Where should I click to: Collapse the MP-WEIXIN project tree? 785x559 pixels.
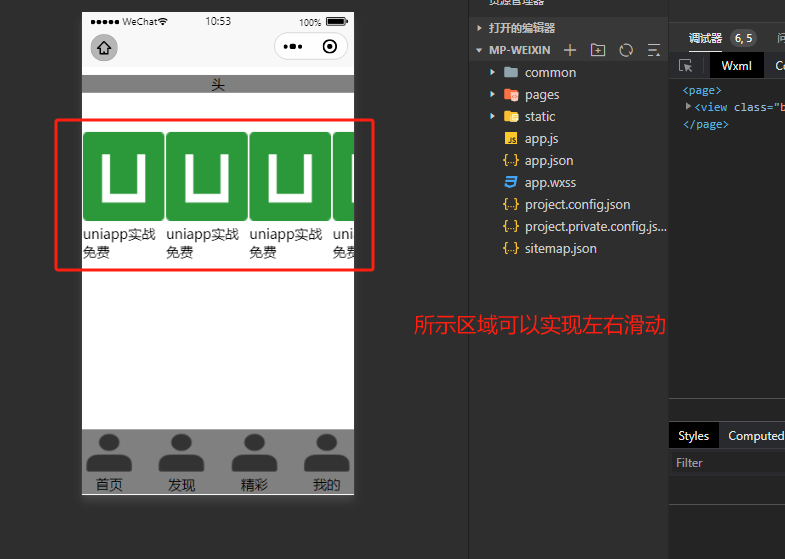(x=479, y=50)
